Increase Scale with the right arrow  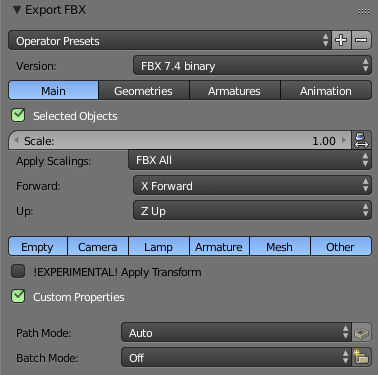[x=344, y=140]
